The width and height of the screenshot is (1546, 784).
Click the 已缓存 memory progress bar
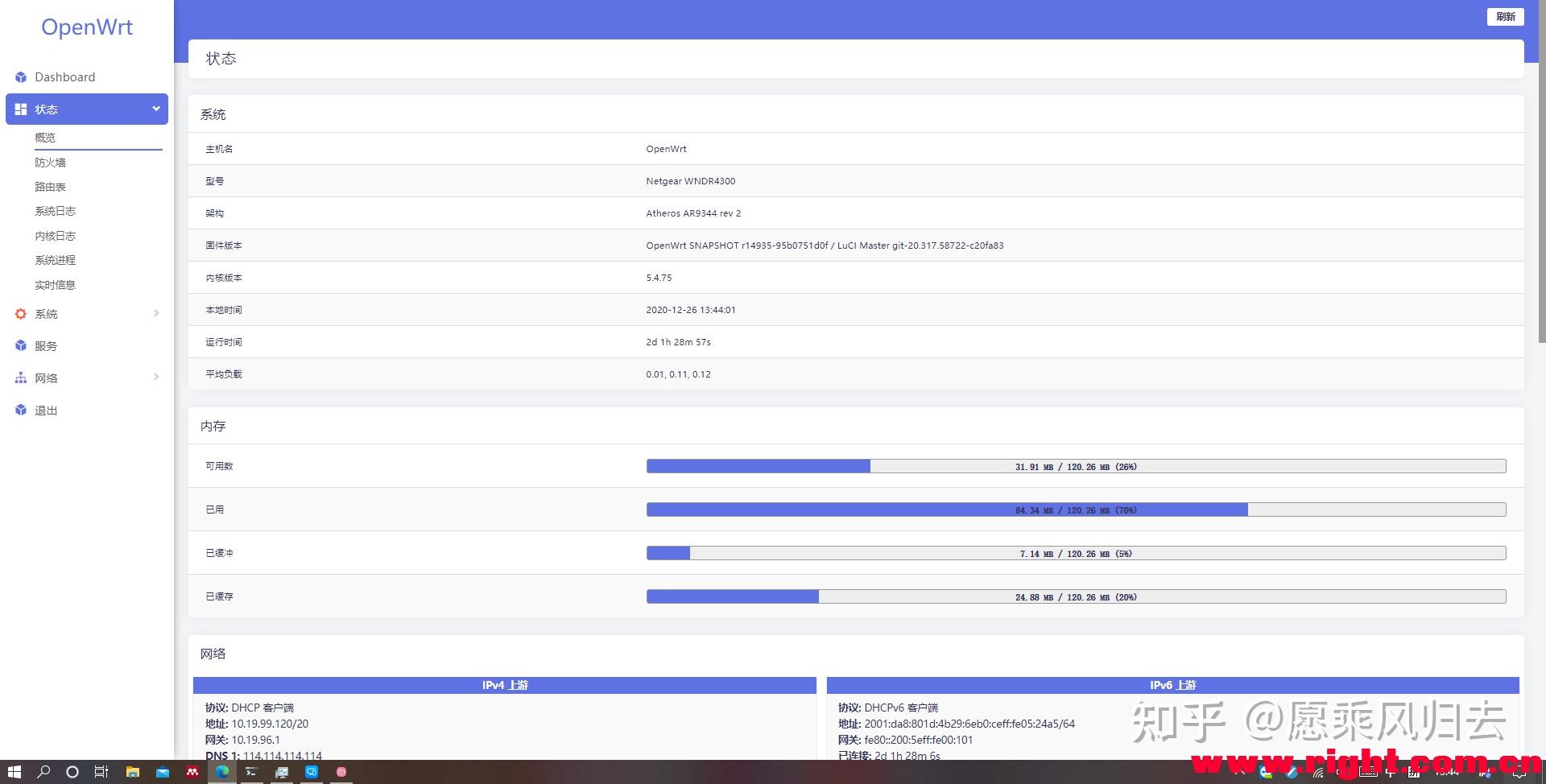(x=1076, y=596)
